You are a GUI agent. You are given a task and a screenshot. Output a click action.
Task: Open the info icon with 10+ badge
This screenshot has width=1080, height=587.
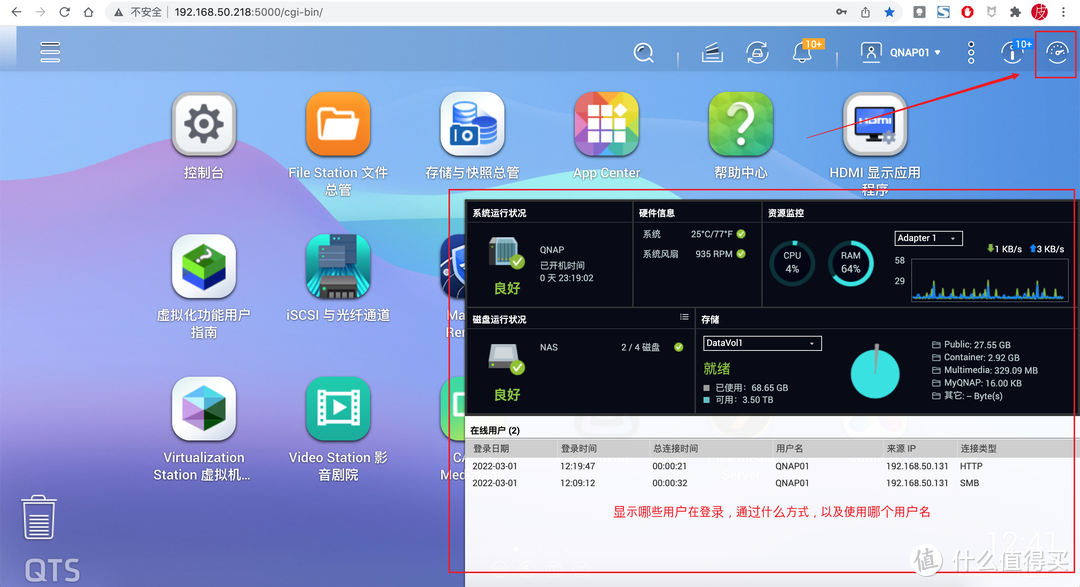(x=1012, y=52)
